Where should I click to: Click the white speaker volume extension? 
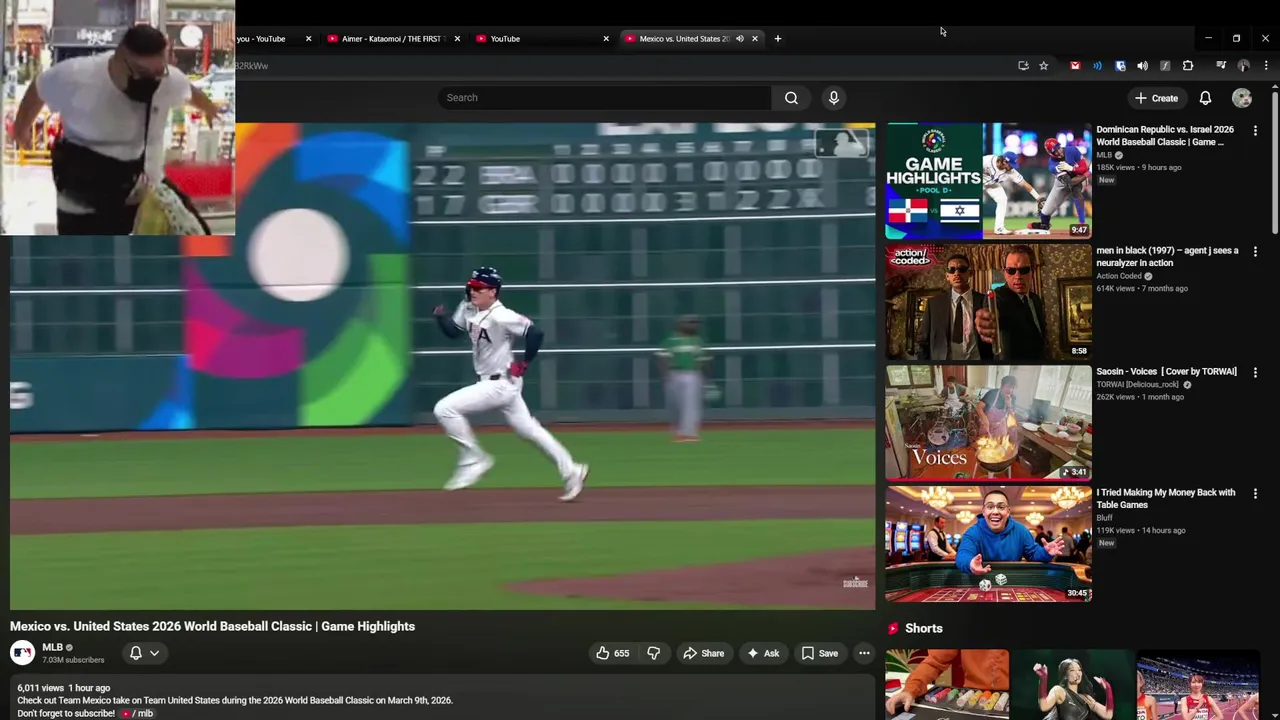pyautogui.click(x=1142, y=66)
